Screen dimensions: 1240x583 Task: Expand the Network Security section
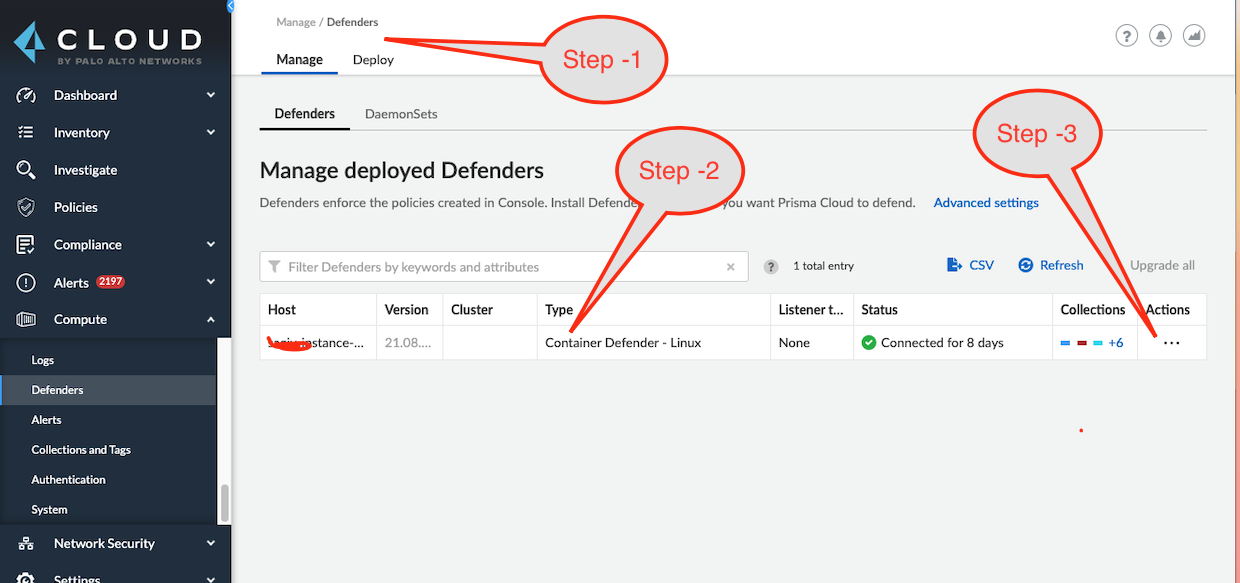point(209,543)
